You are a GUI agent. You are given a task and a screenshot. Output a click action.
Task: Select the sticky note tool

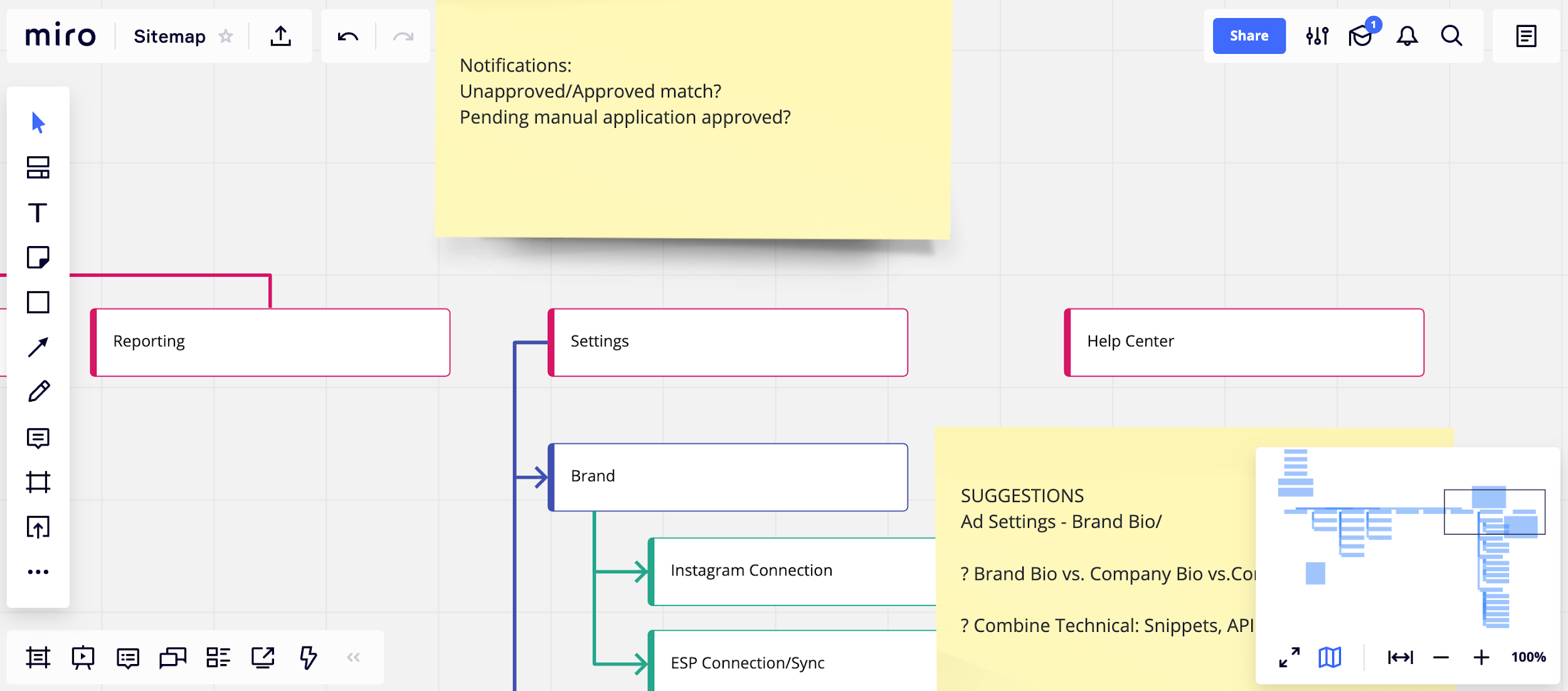click(39, 258)
